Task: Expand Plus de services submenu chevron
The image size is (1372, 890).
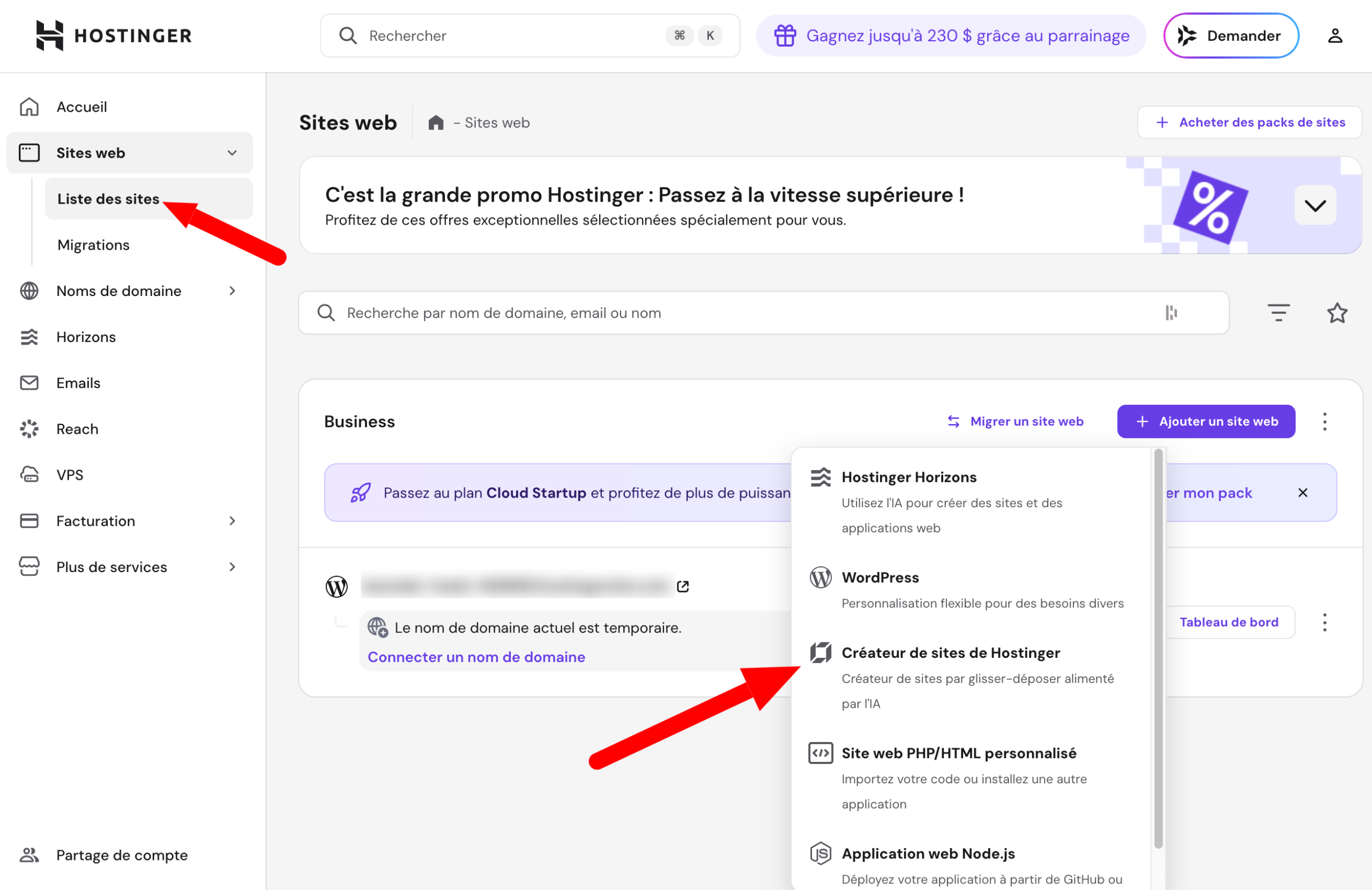Action: [x=232, y=567]
